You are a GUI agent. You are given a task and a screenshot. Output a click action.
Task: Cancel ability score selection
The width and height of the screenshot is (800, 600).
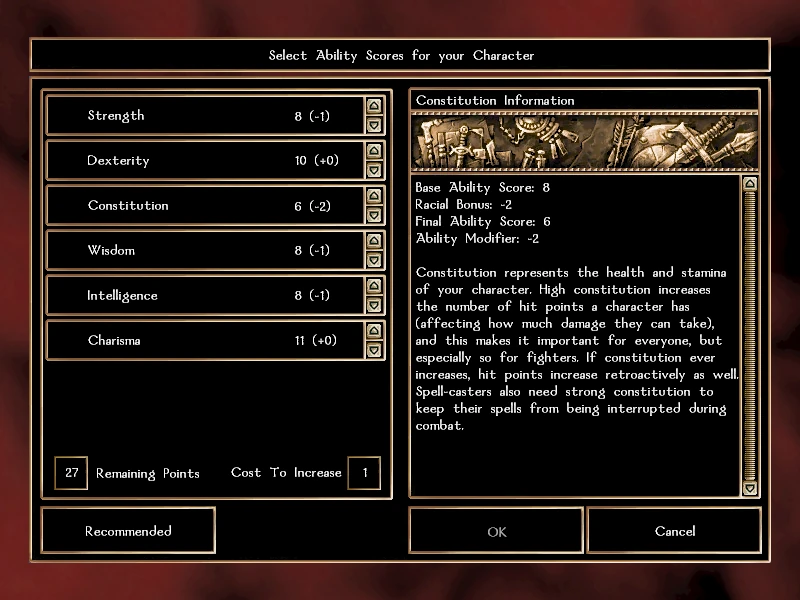coord(674,531)
